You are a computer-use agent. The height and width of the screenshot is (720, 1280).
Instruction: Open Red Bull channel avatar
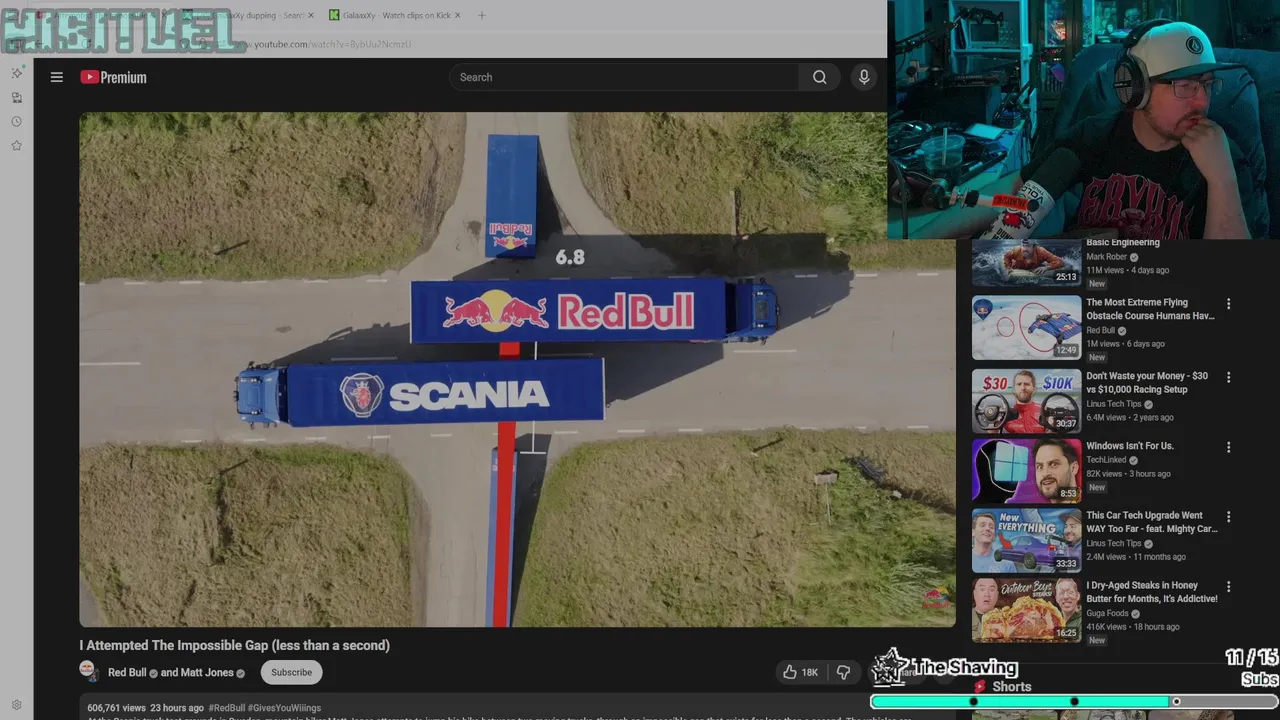click(x=88, y=671)
